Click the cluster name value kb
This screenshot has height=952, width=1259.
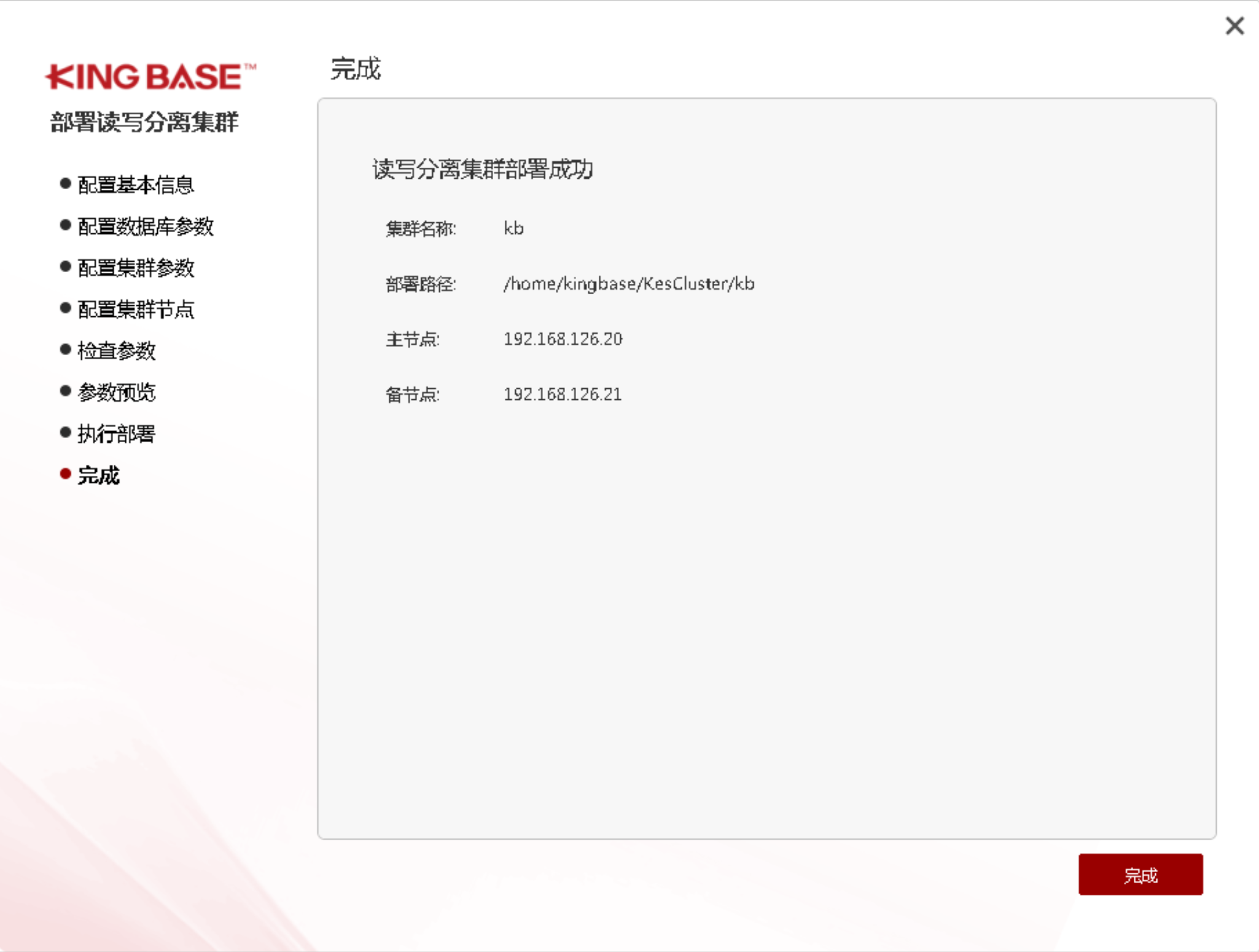tap(513, 228)
